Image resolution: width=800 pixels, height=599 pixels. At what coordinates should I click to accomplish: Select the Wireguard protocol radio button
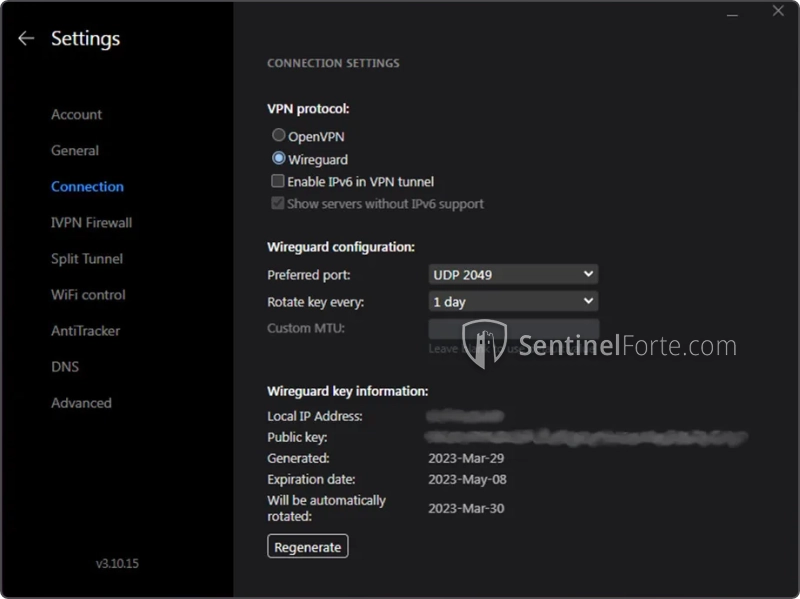278,158
